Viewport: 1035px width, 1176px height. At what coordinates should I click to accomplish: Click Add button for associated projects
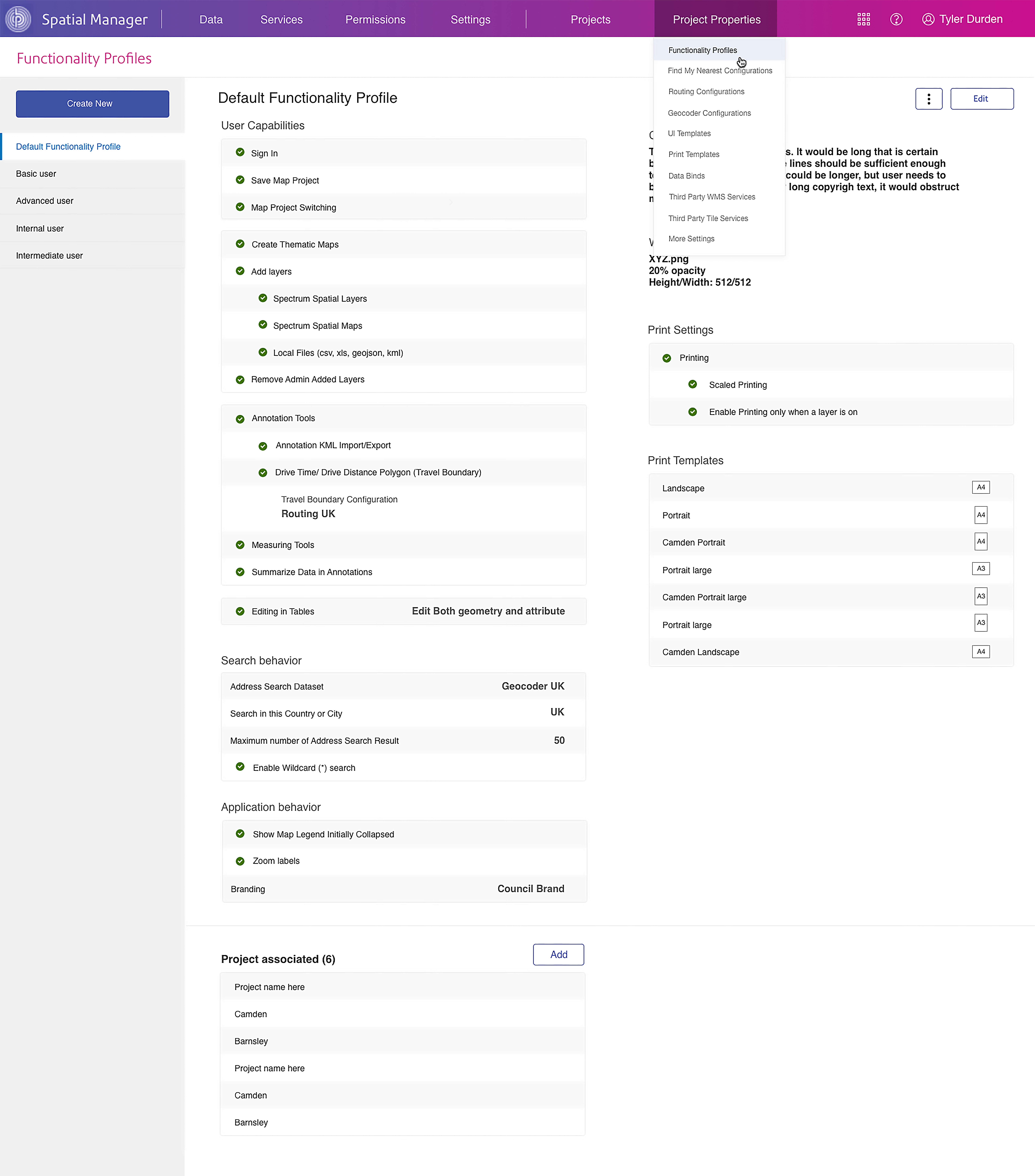[x=558, y=954]
